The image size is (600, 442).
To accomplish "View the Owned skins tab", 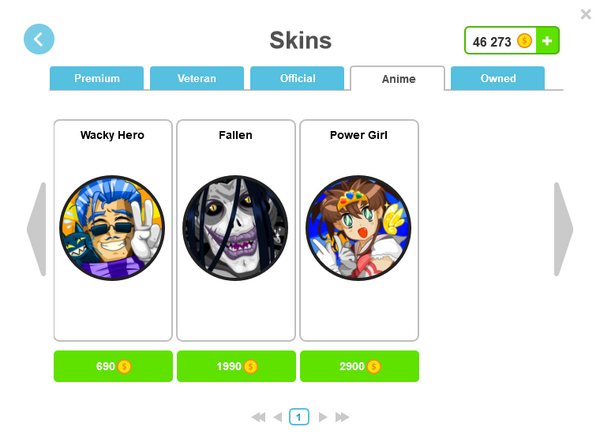I will (498, 78).
